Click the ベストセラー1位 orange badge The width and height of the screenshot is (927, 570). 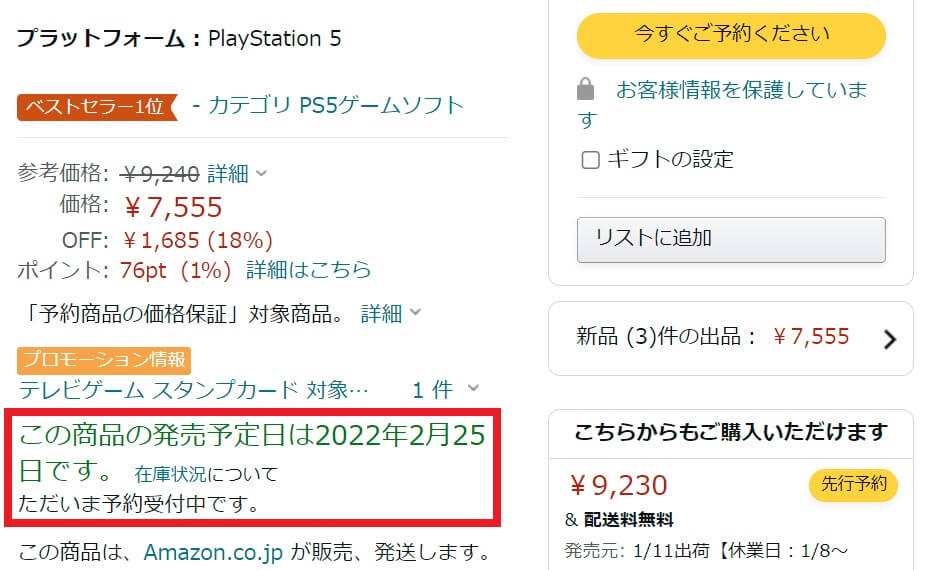tap(98, 107)
